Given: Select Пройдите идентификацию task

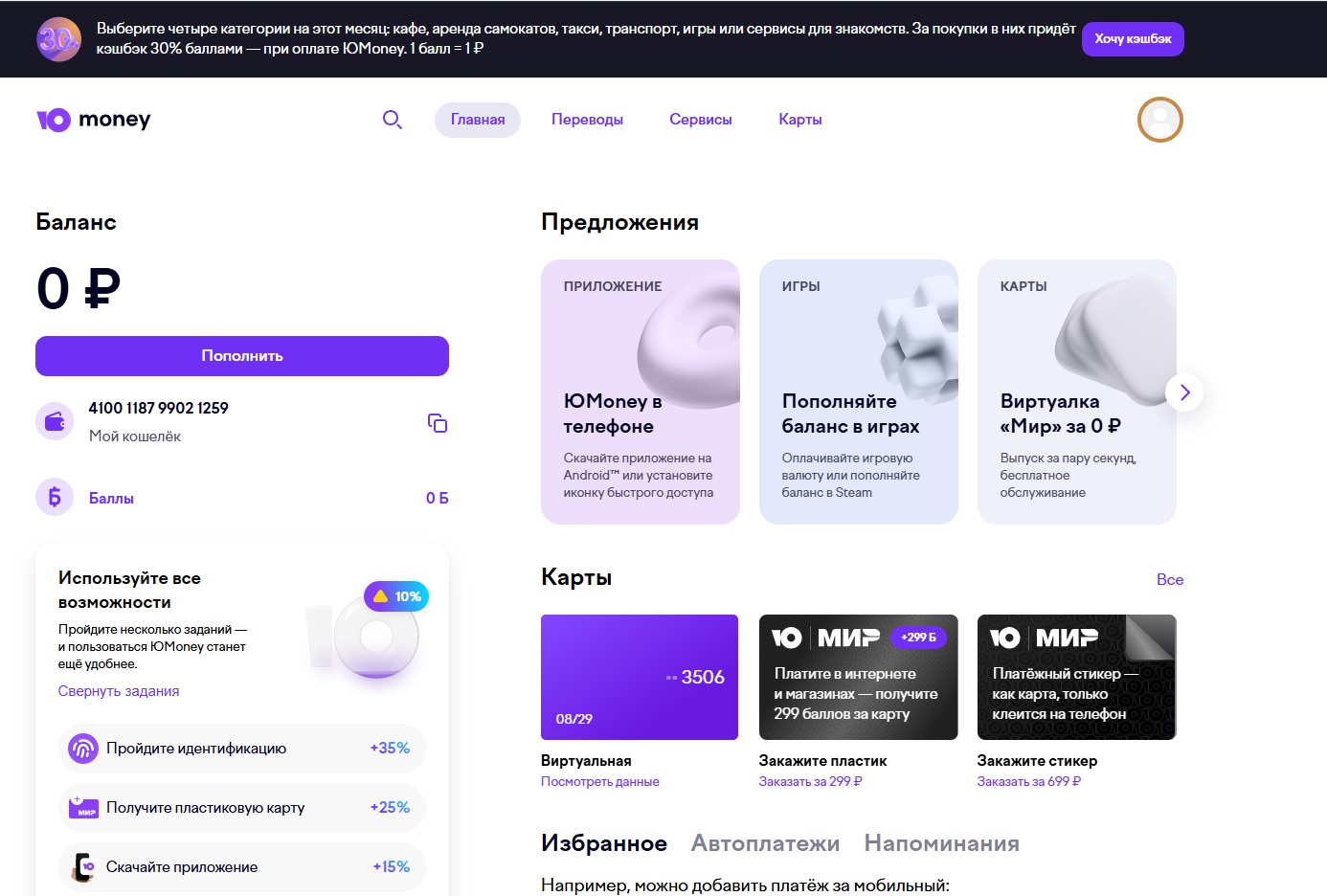Looking at the screenshot, I should (x=242, y=749).
